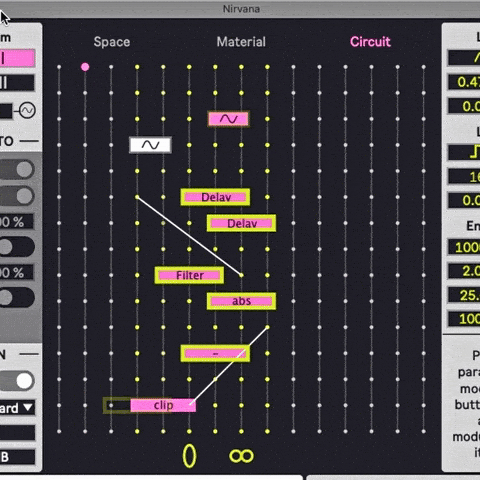Screen dimensions: 480x480
Task: Click the black box below the pink box
Action: (17, 83)
